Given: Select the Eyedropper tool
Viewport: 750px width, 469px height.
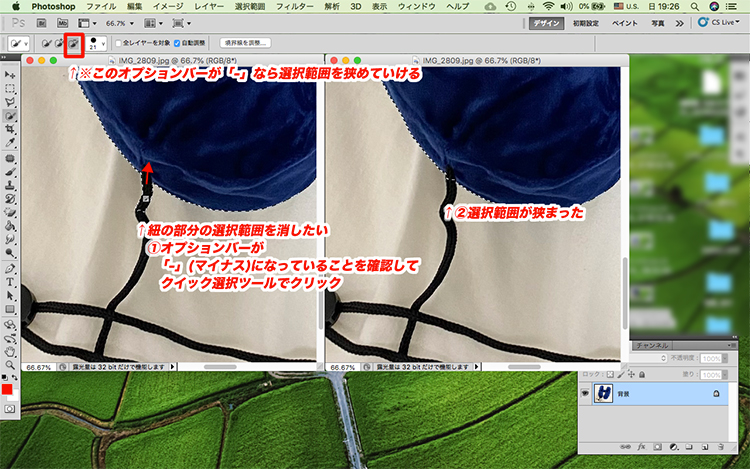Looking at the screenshot, I should [10, 142].
